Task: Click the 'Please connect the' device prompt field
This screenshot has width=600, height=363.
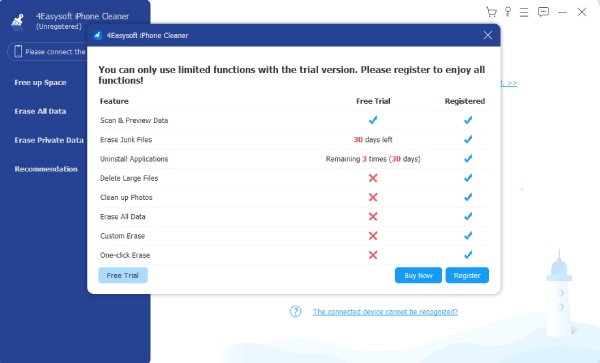Action: [47, 52]
